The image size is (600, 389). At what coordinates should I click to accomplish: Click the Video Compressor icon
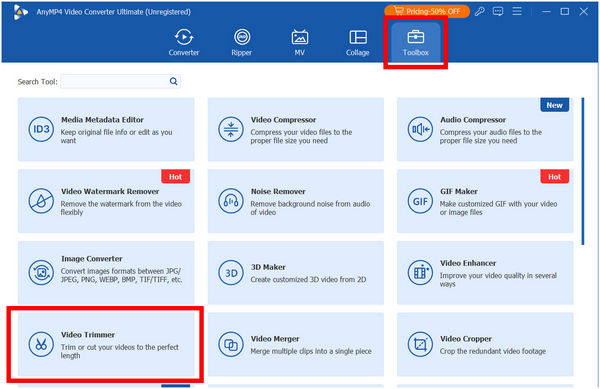point(231,129)
